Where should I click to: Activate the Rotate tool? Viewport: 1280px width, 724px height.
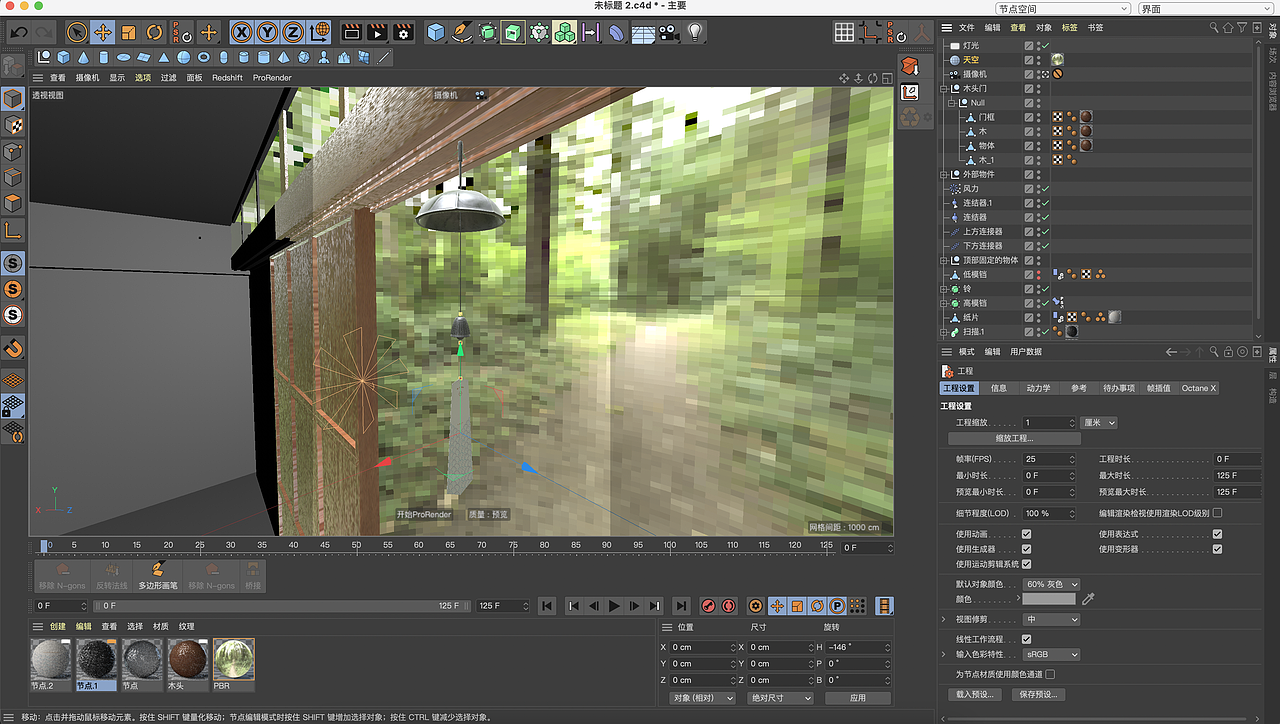point(153,33)
